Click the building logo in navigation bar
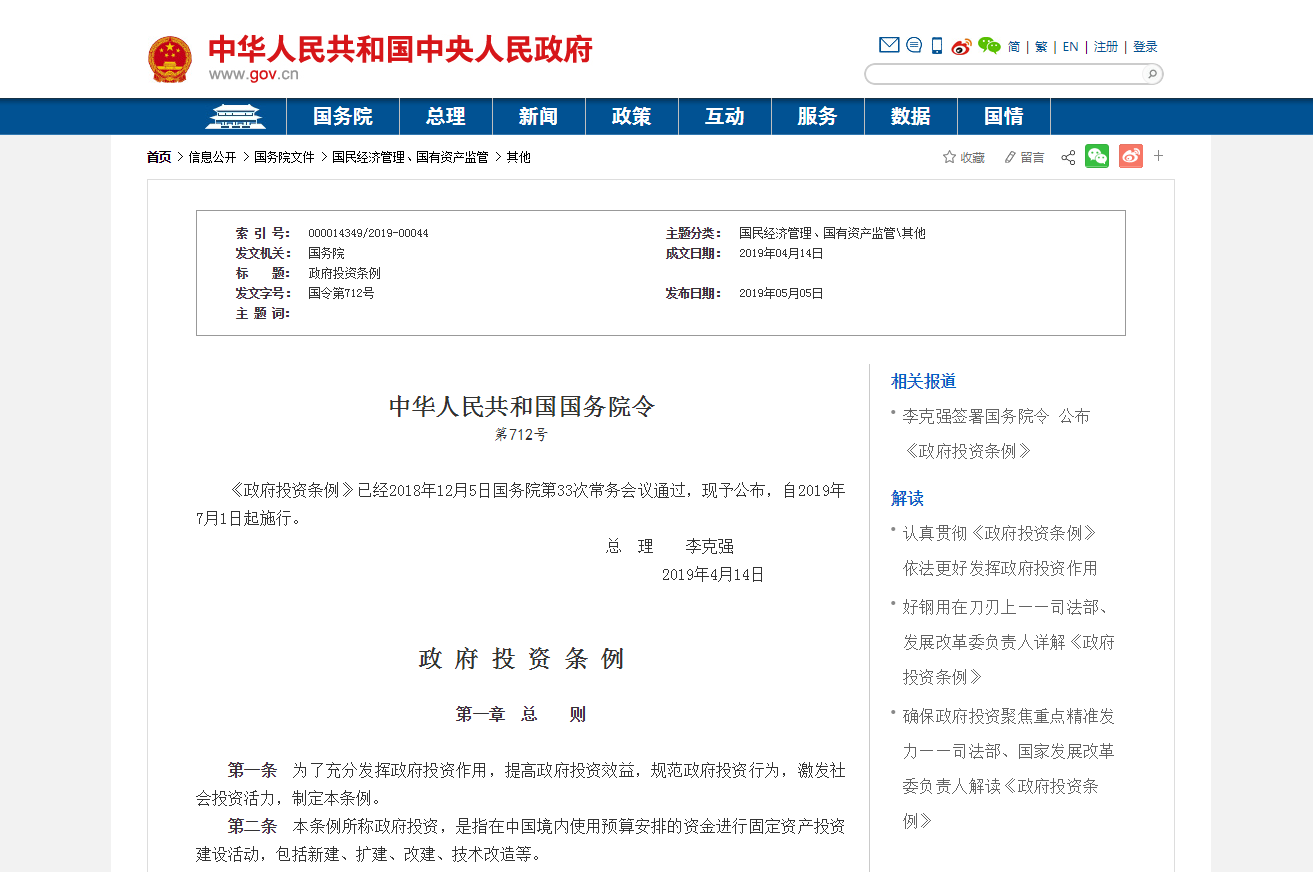Screen dimensions: 1313x872 235,117
